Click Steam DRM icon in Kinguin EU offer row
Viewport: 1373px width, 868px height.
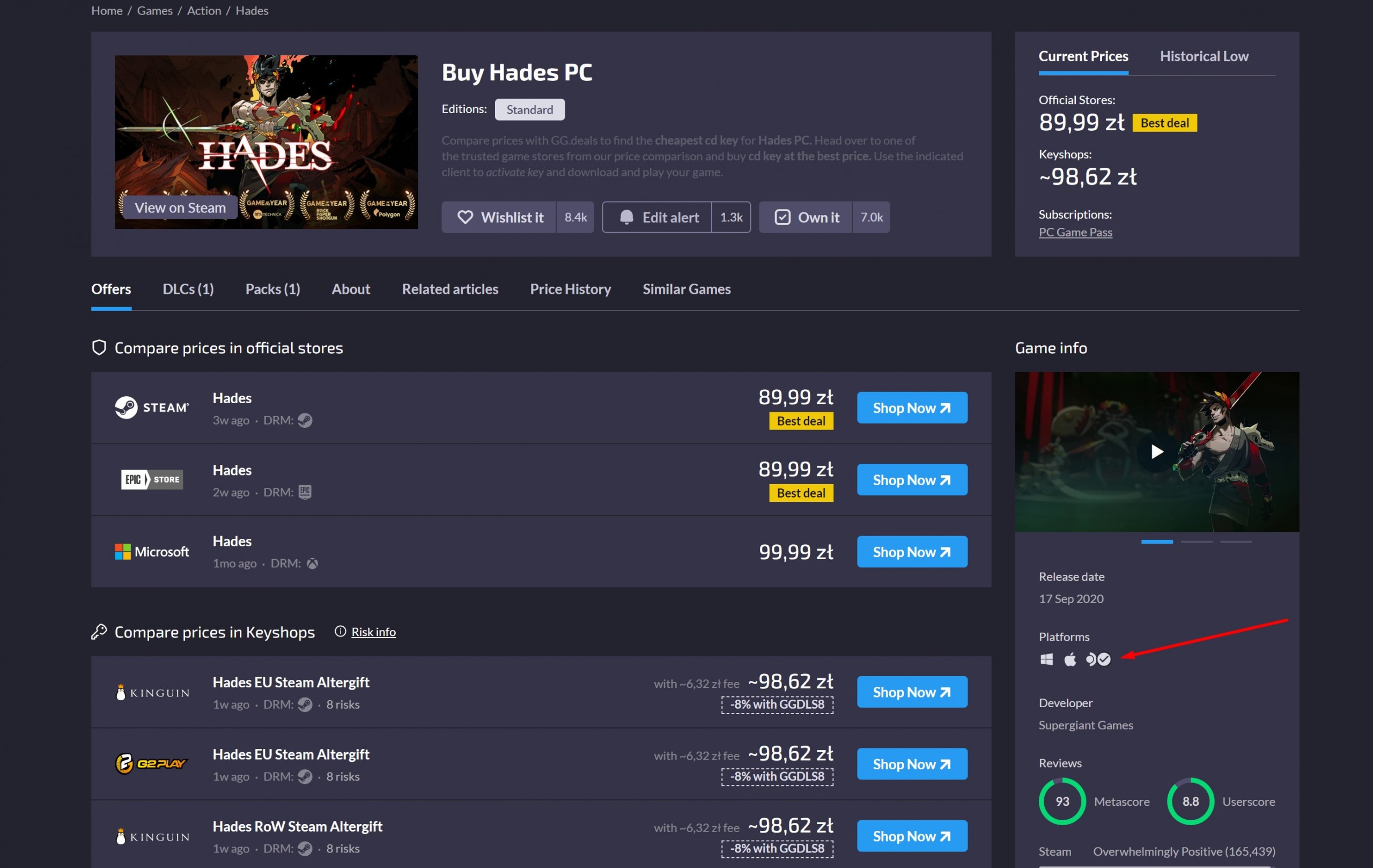coord(305,704)
